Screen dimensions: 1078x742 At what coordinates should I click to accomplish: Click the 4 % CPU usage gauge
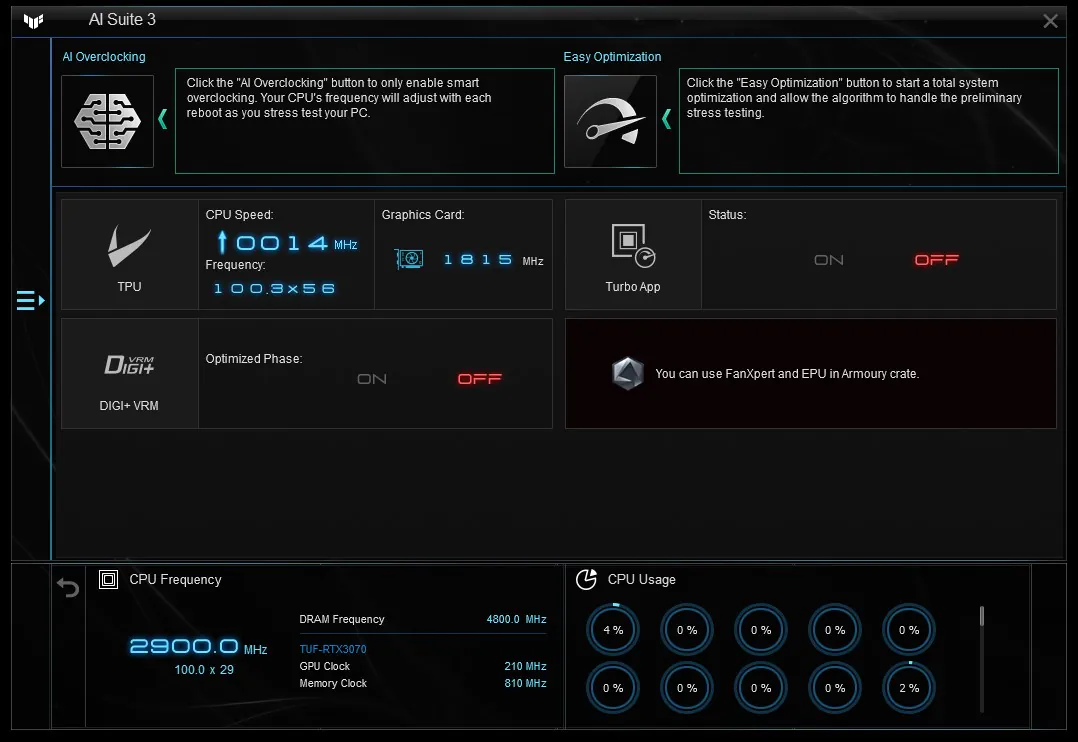coord(613,629)
